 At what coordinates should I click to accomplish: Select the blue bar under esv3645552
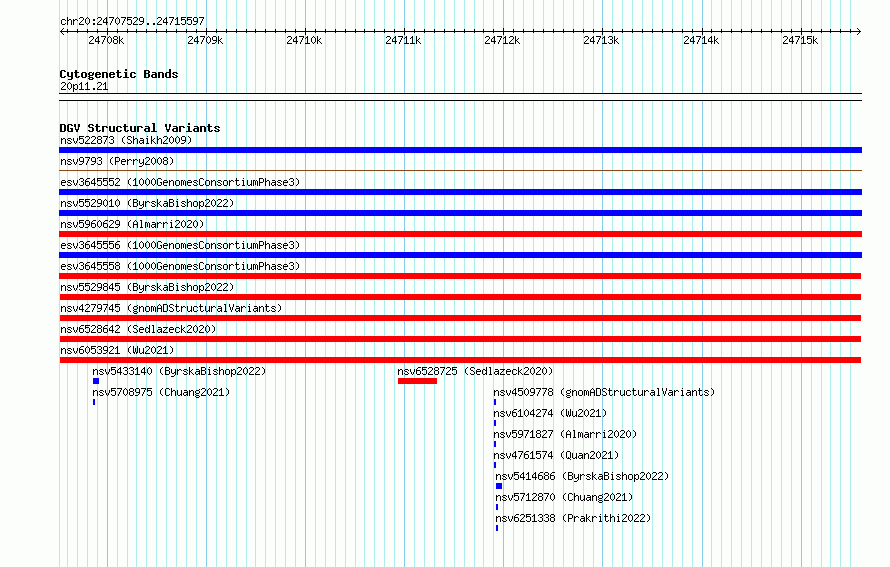pos(460,192)
